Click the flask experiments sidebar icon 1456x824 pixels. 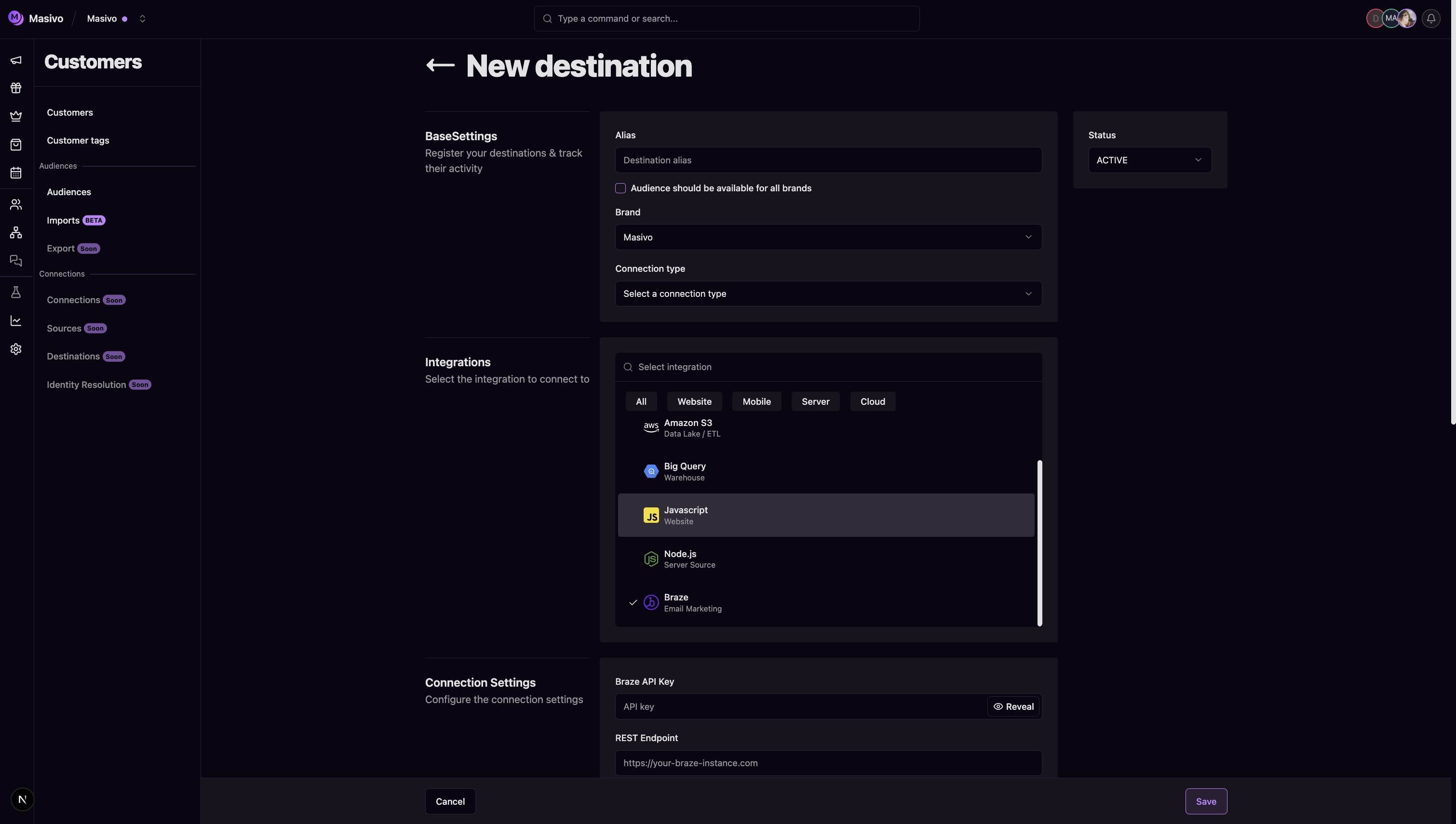coord(16,292)
